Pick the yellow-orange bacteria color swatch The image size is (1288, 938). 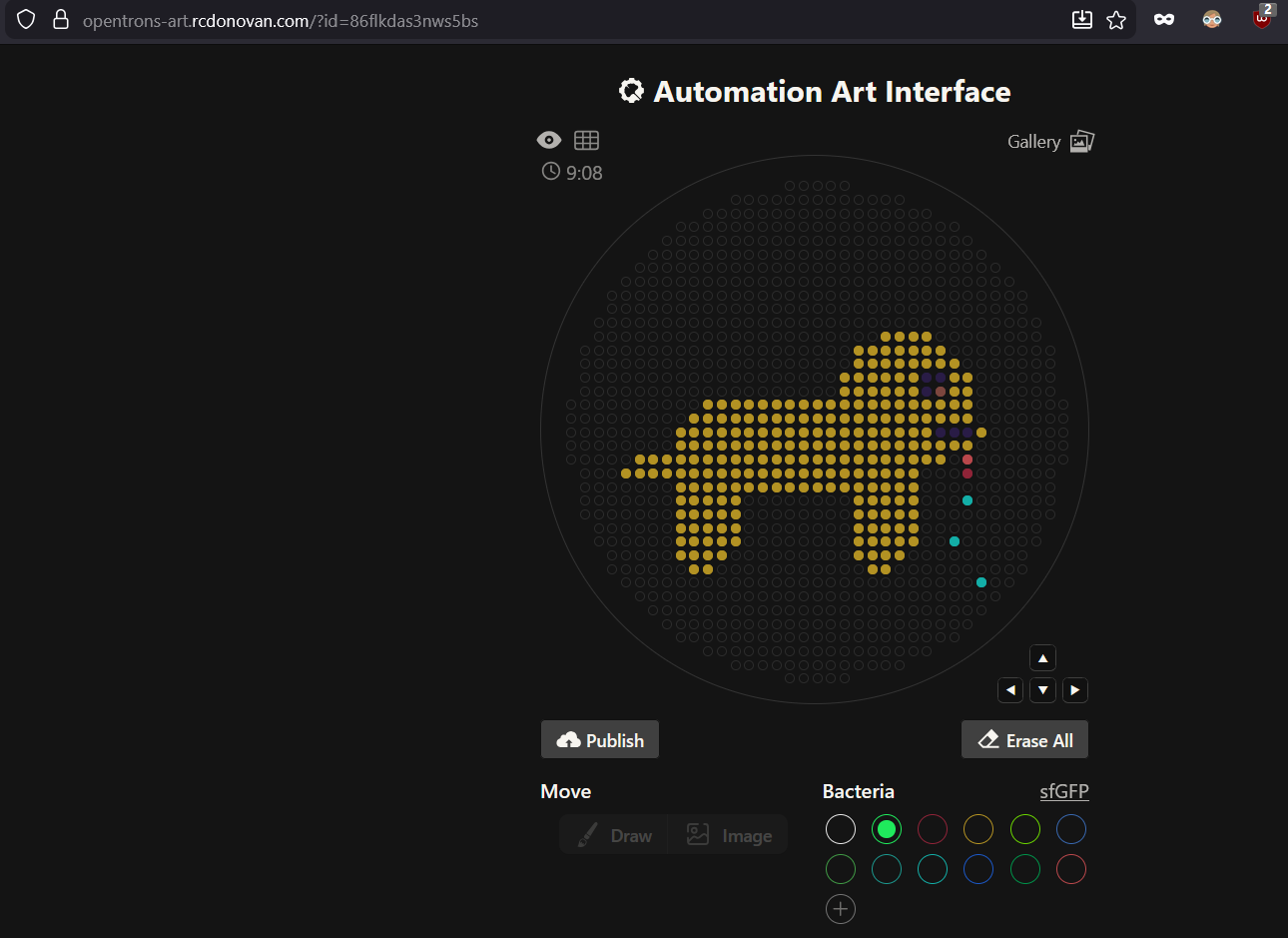(978, 829)
